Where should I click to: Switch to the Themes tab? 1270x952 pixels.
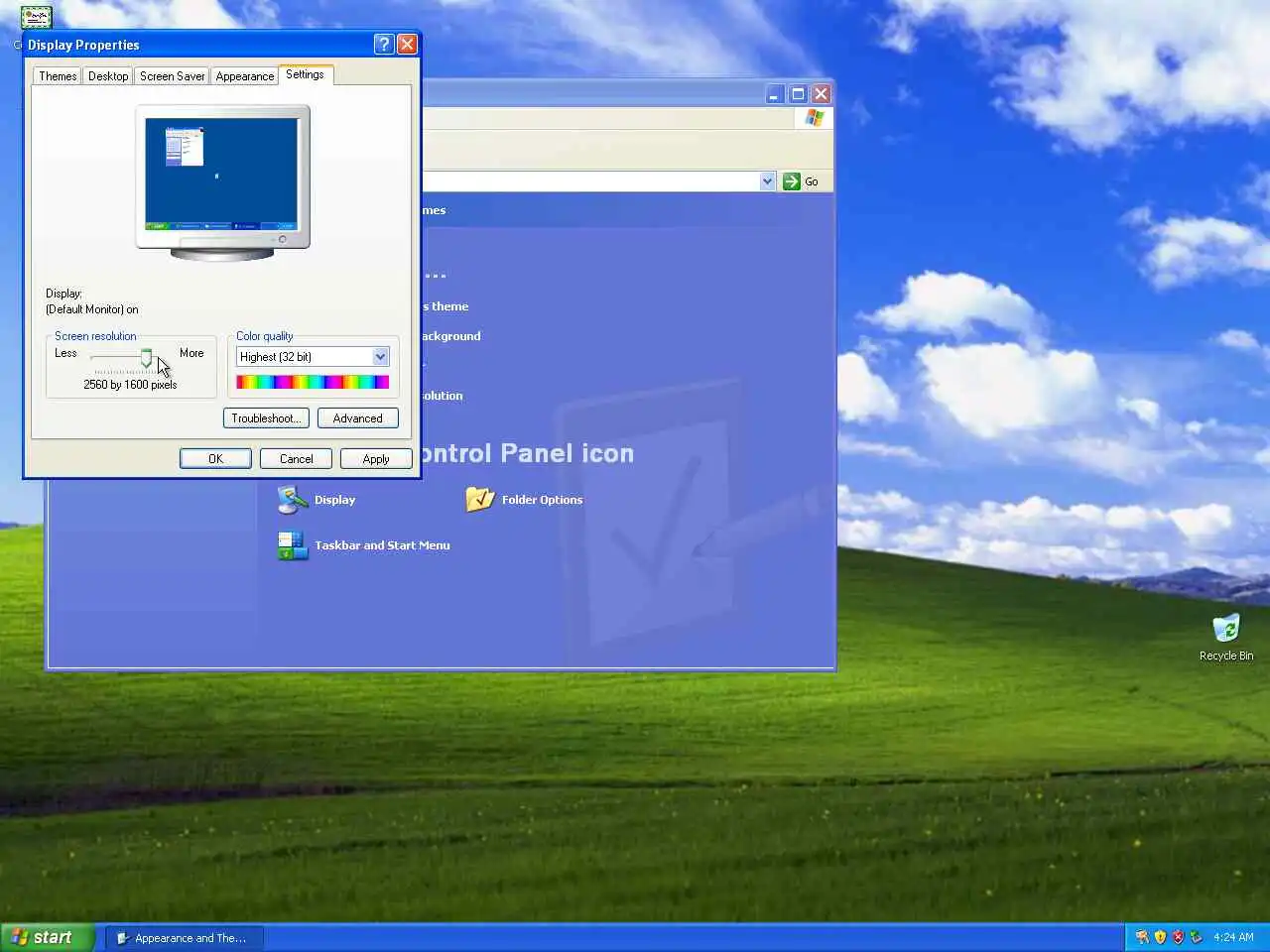coord(58,76)
